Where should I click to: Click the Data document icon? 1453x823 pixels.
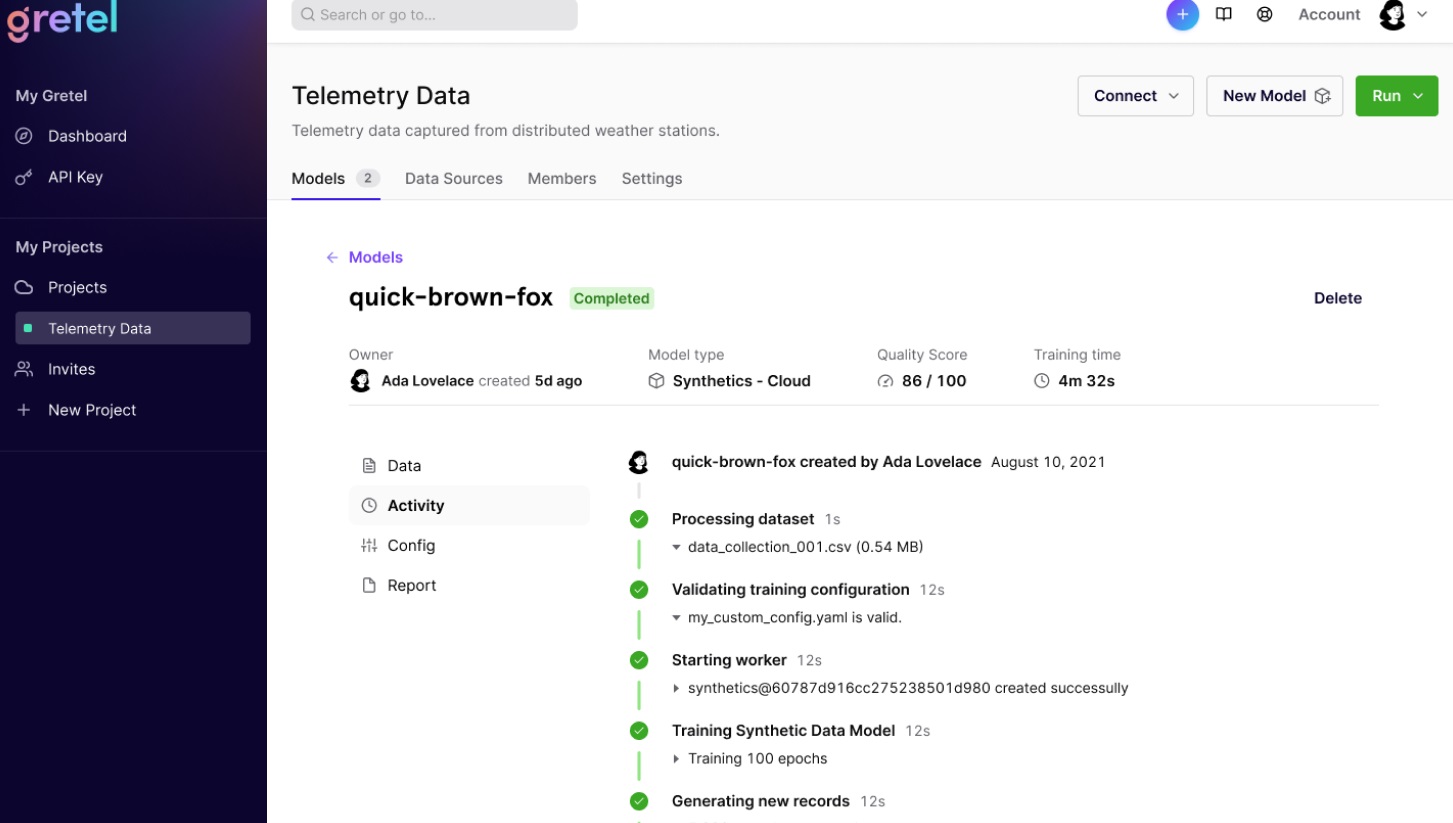369,466
